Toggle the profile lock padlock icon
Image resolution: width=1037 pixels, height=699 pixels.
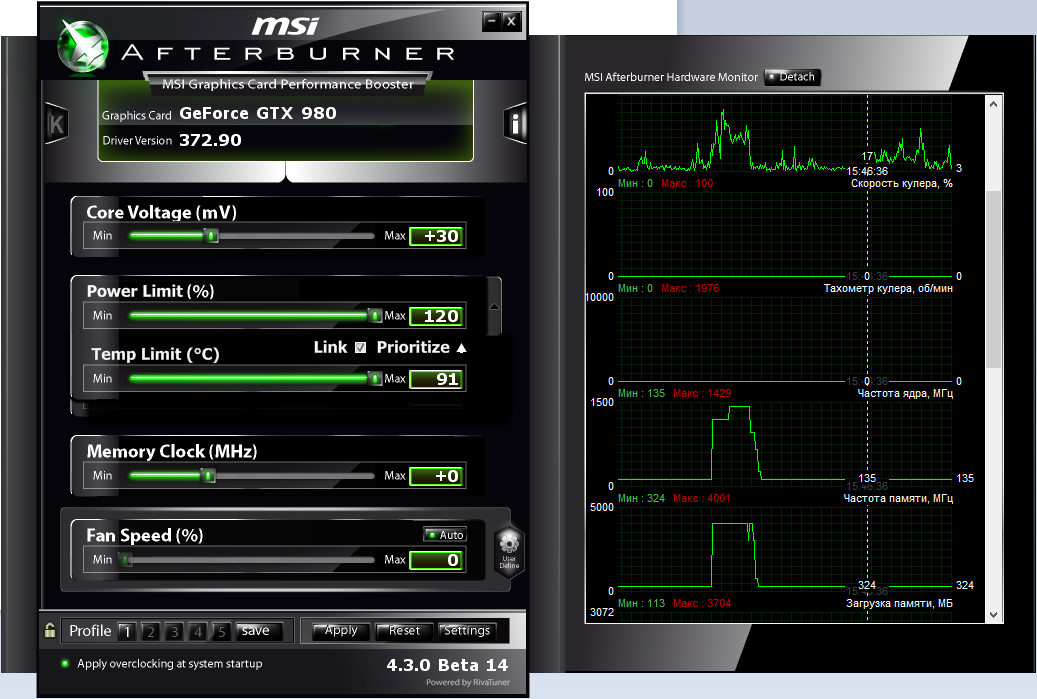coord(50,630)
